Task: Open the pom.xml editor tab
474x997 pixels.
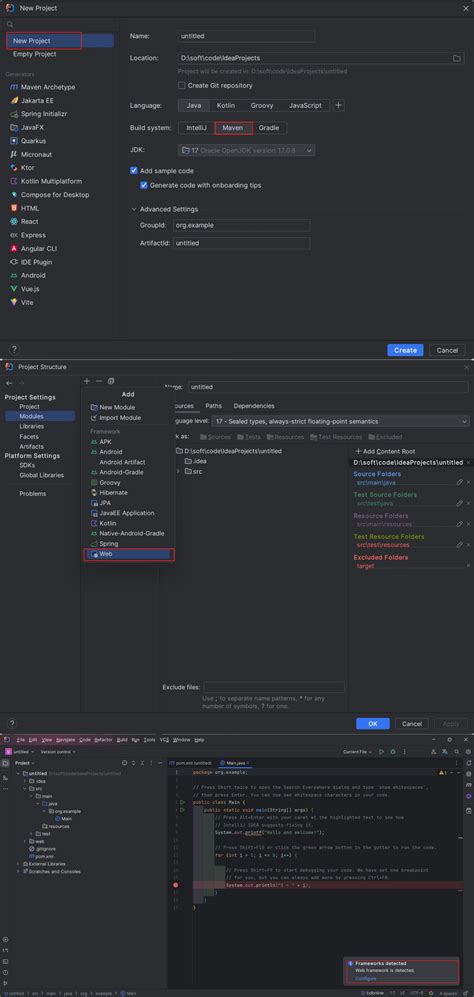Action: tap(190, 762)
